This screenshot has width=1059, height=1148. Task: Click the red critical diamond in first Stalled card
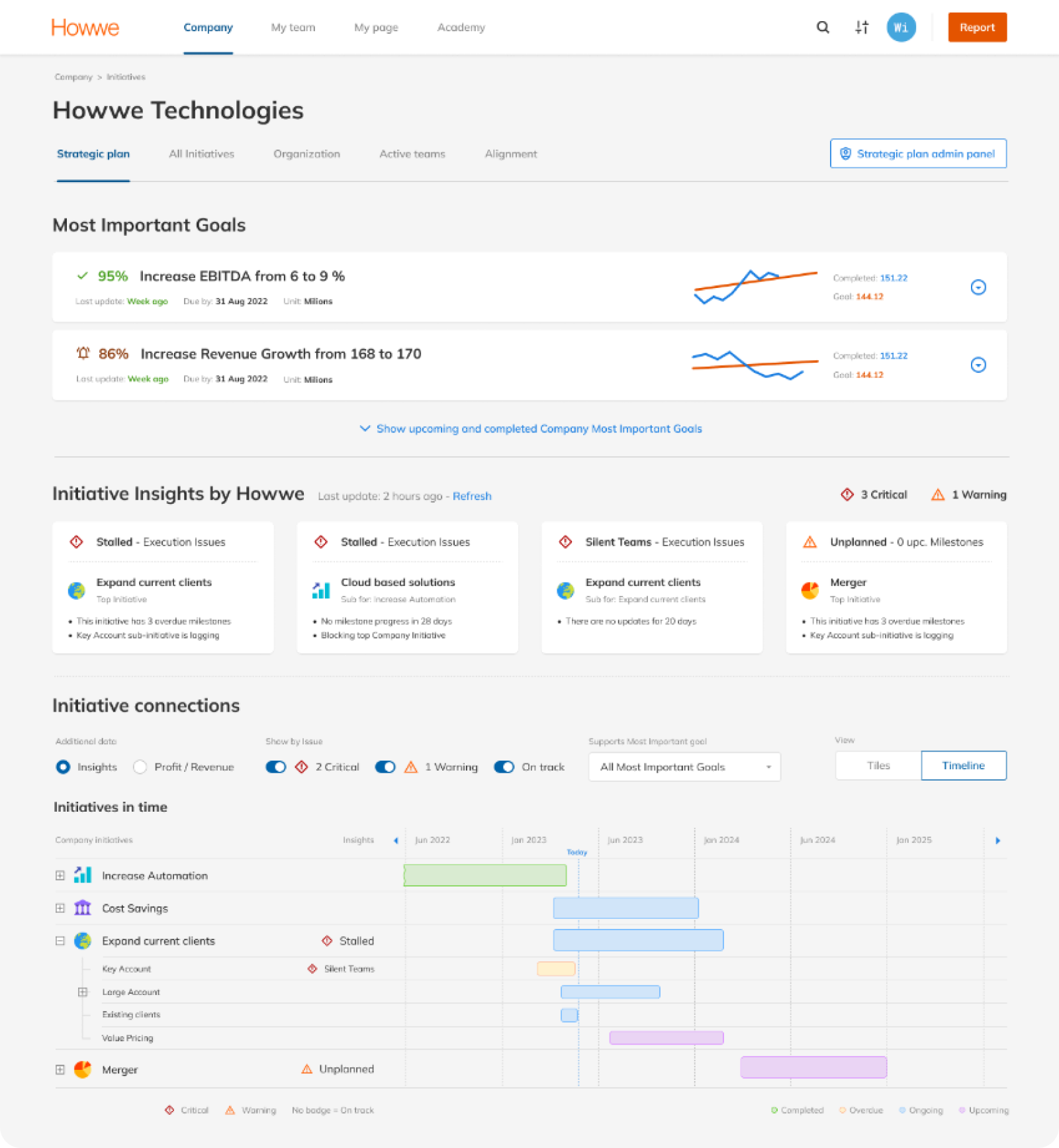[x=76, y=542]
